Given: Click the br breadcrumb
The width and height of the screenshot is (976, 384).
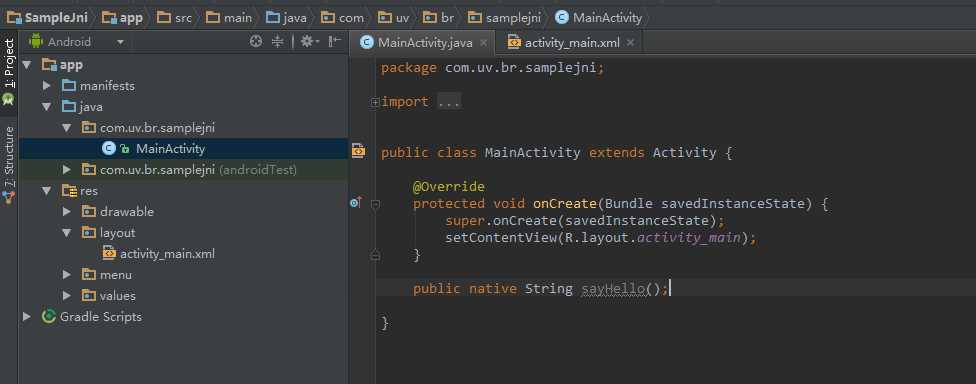Looking at the screenshot, I should (438, 17).
